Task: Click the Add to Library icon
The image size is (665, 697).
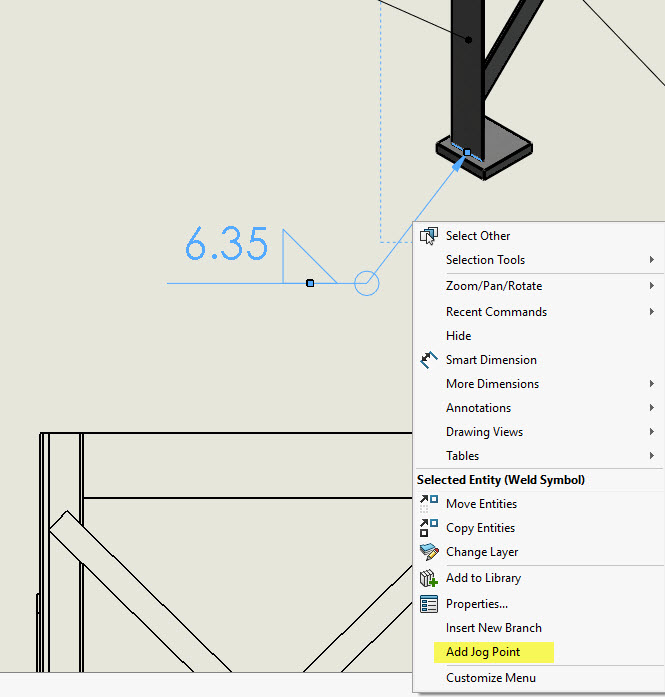Action: [429, 578]
